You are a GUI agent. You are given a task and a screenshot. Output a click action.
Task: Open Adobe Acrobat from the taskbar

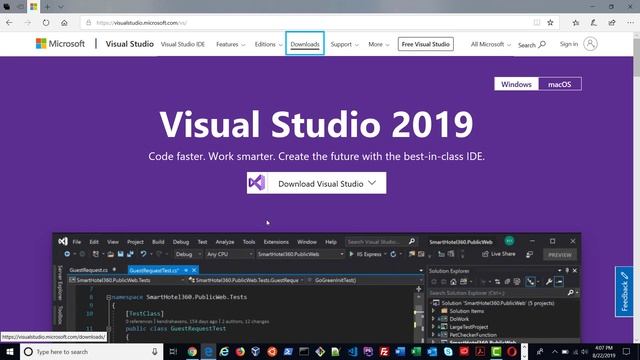pyautogui.click(x=480, y=351)
